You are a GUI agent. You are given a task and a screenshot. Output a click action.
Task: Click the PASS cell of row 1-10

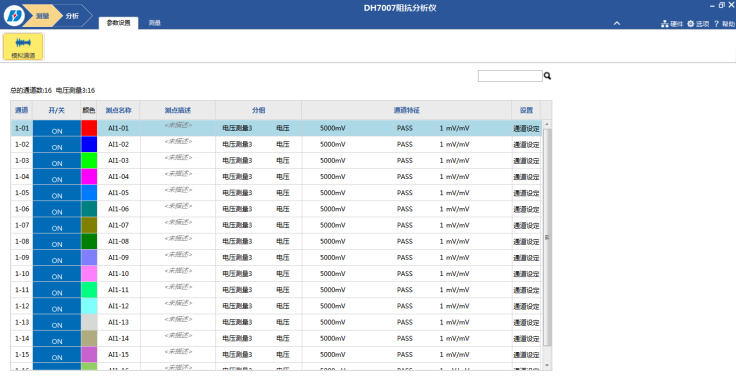point(405,274)
